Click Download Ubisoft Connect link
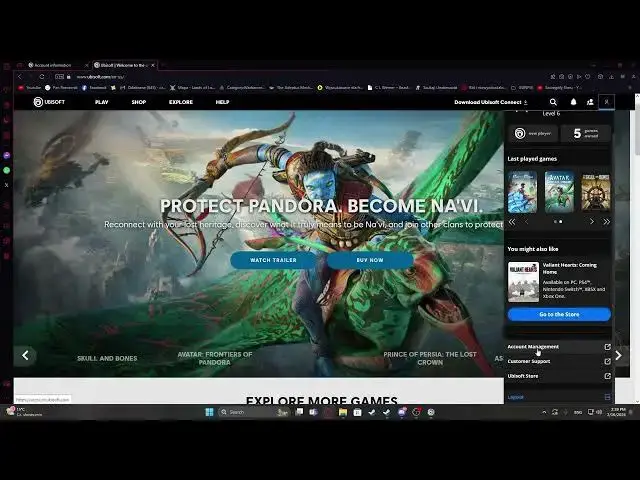This screenshot has height=480, width=640. click(x=491, y=102)
